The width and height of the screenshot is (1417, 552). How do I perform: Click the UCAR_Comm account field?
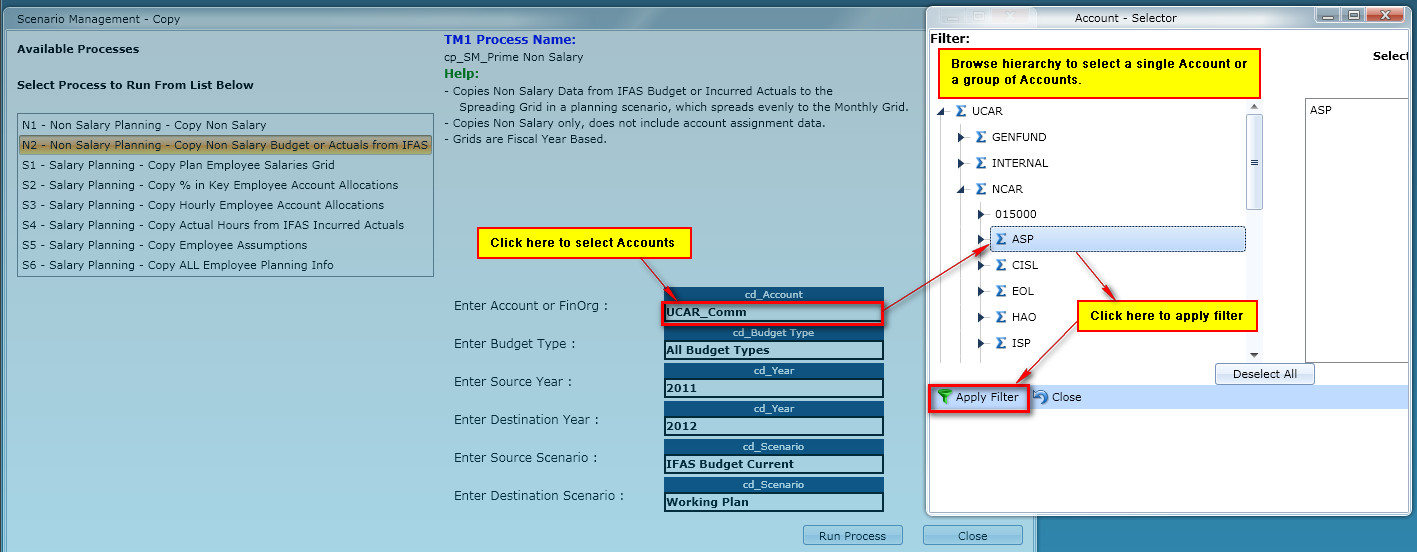click(x=773, y=312)
